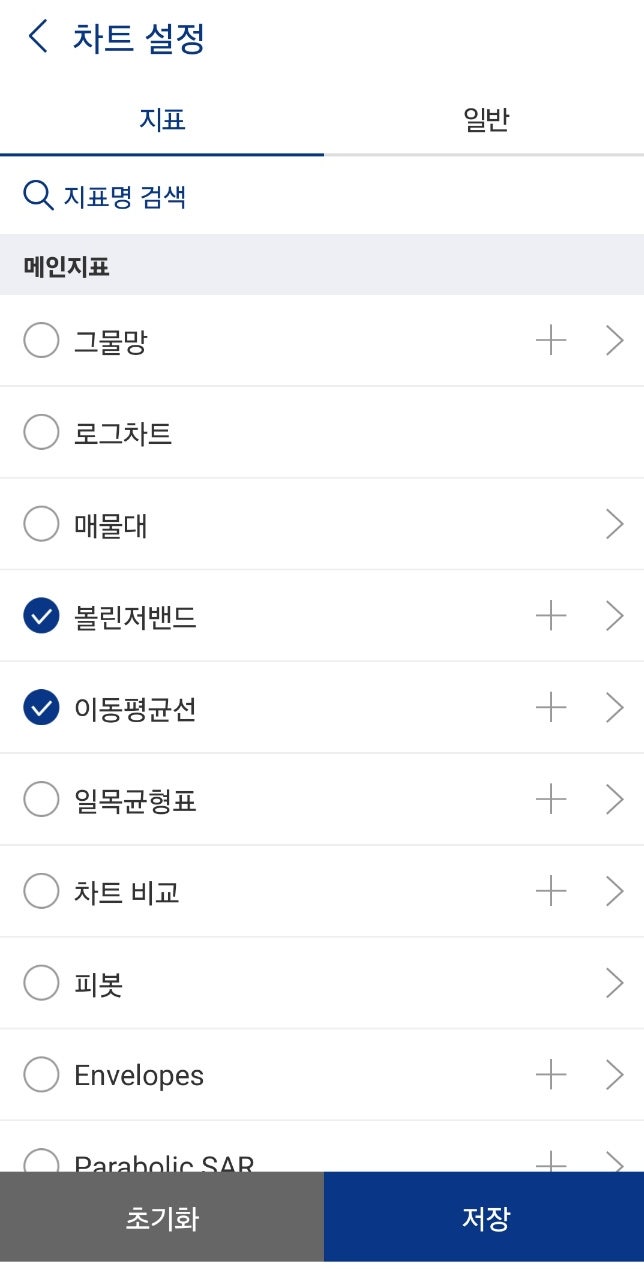The width and height of the screenshot is (644, 1269).
Task: Select the 지표 tab
Action: pos(161,119)
